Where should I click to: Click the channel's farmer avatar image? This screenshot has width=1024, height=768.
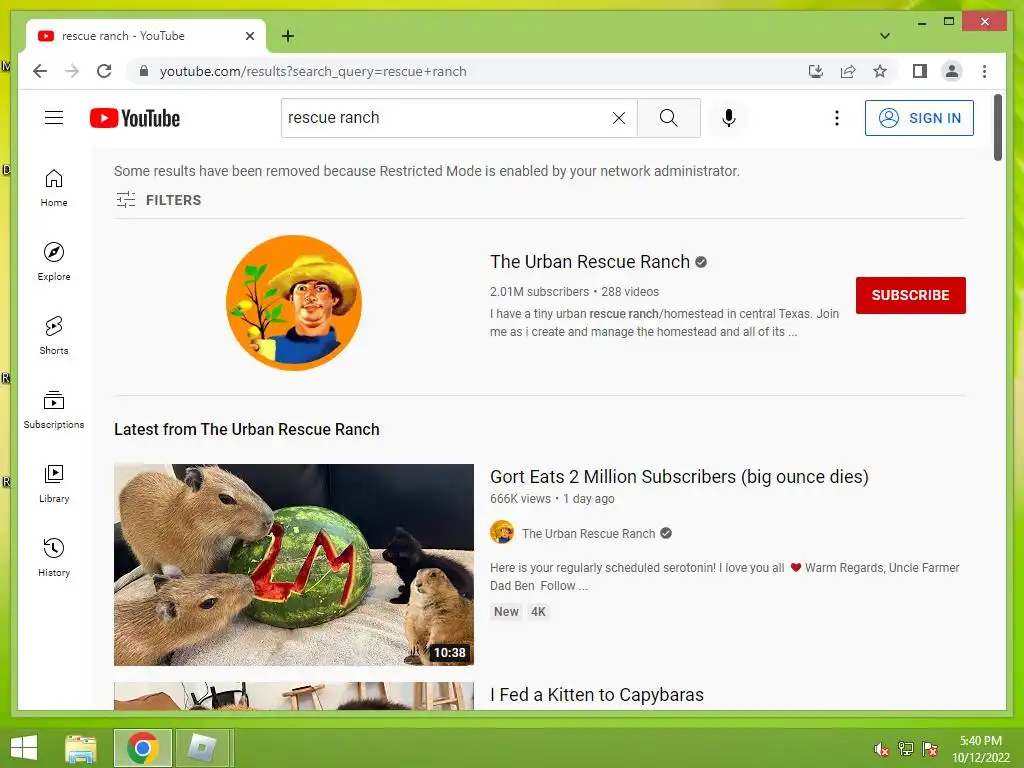click(x=294, y=303)
